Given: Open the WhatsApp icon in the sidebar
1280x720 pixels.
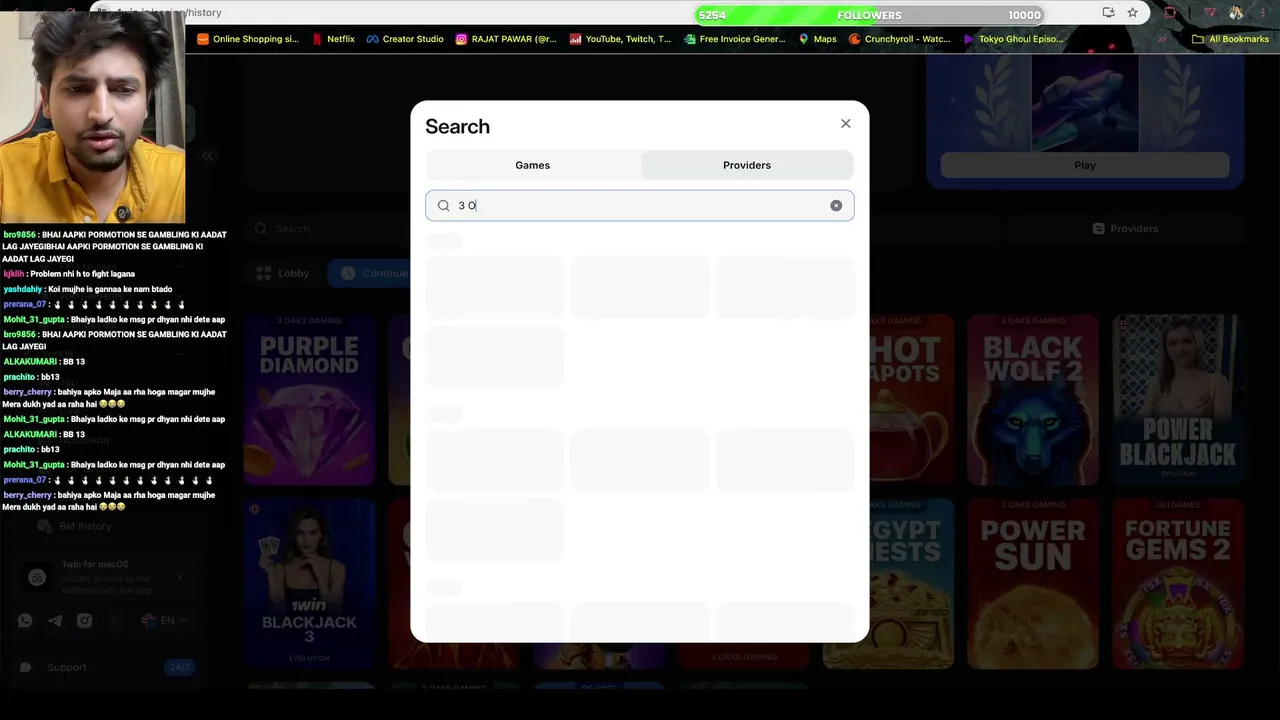Looking at the screenshot, I should (25, 620).
